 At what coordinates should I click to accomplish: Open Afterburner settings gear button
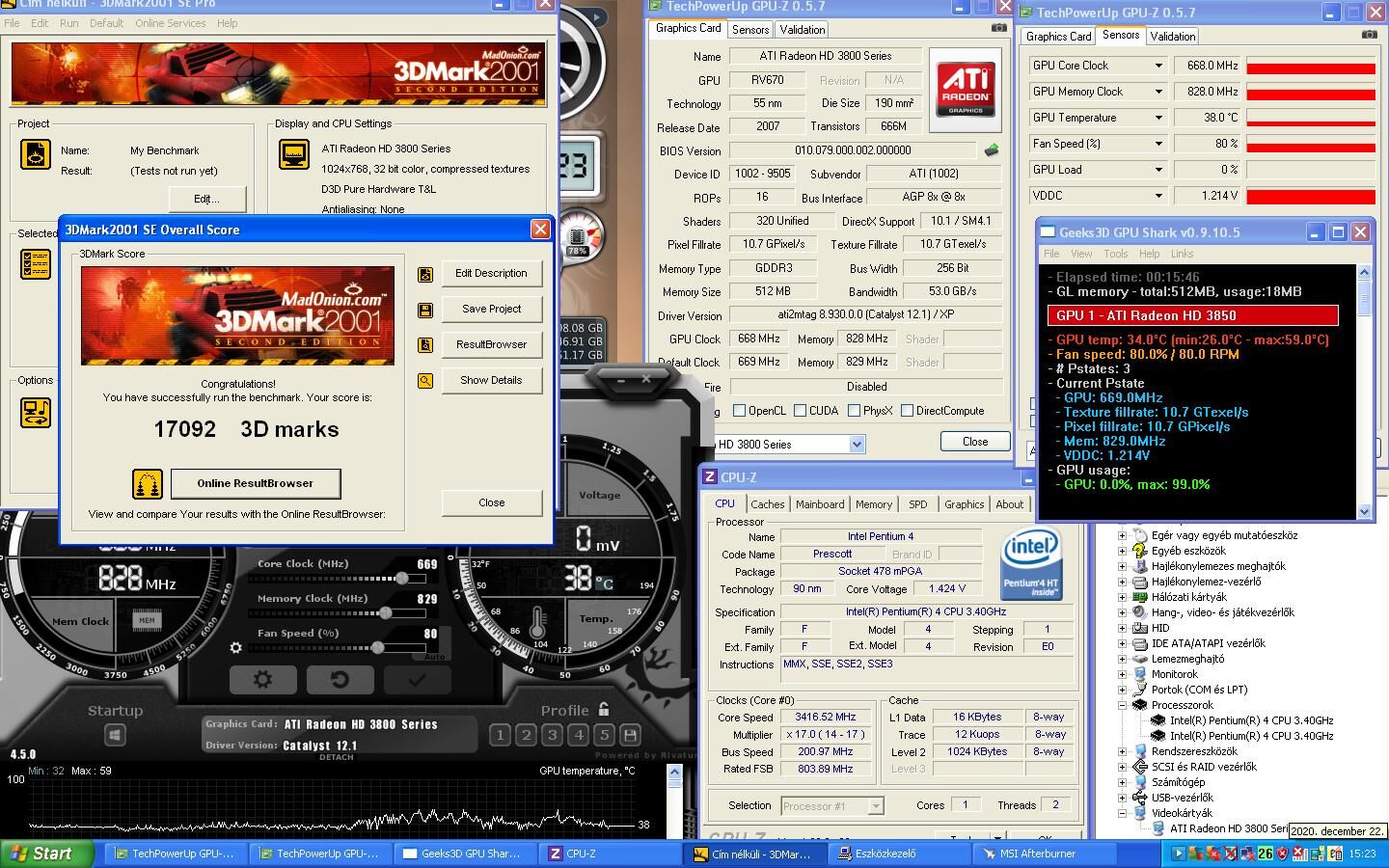click(x=262, y=680)
